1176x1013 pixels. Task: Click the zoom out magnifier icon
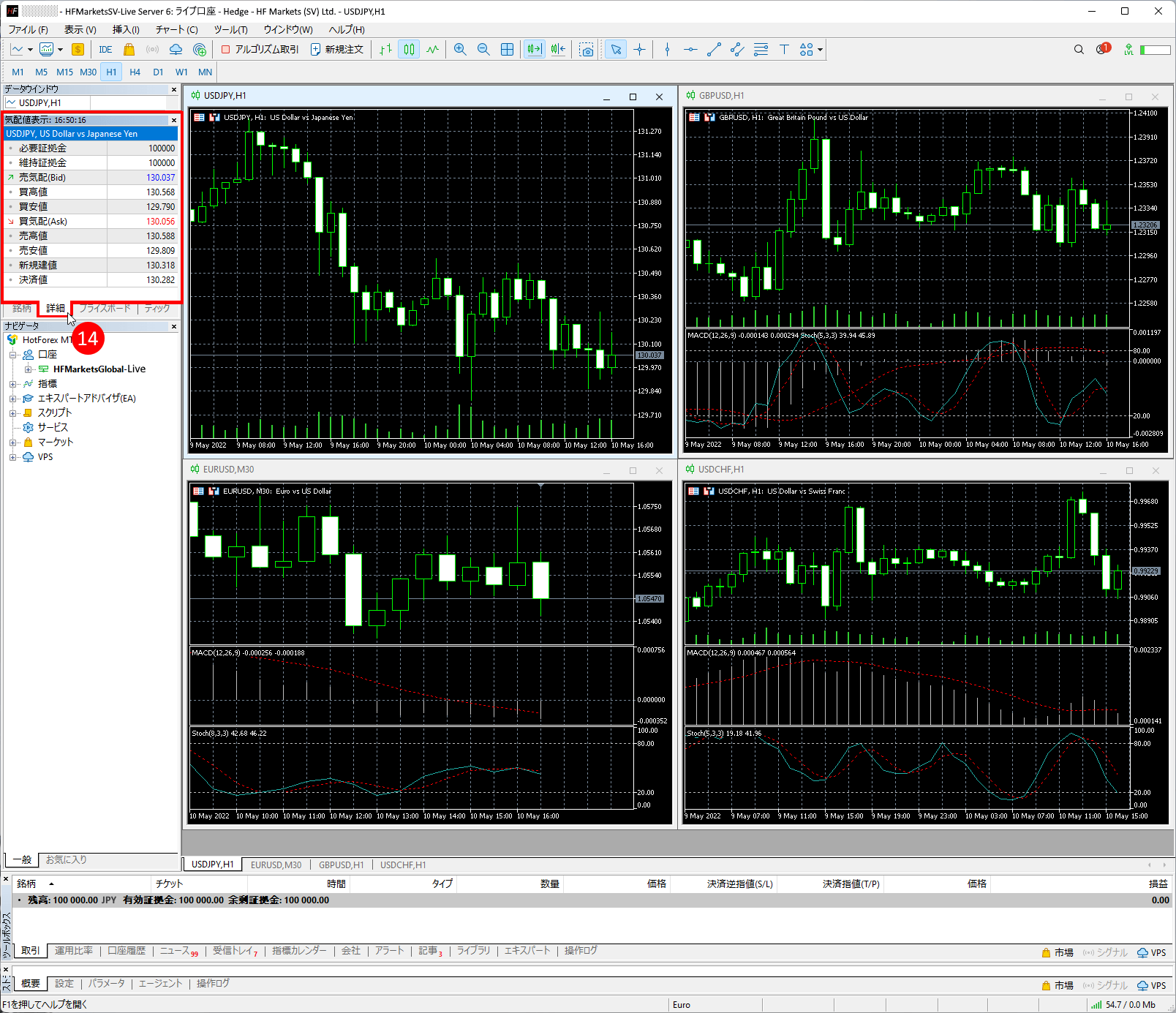click(483, 50)
